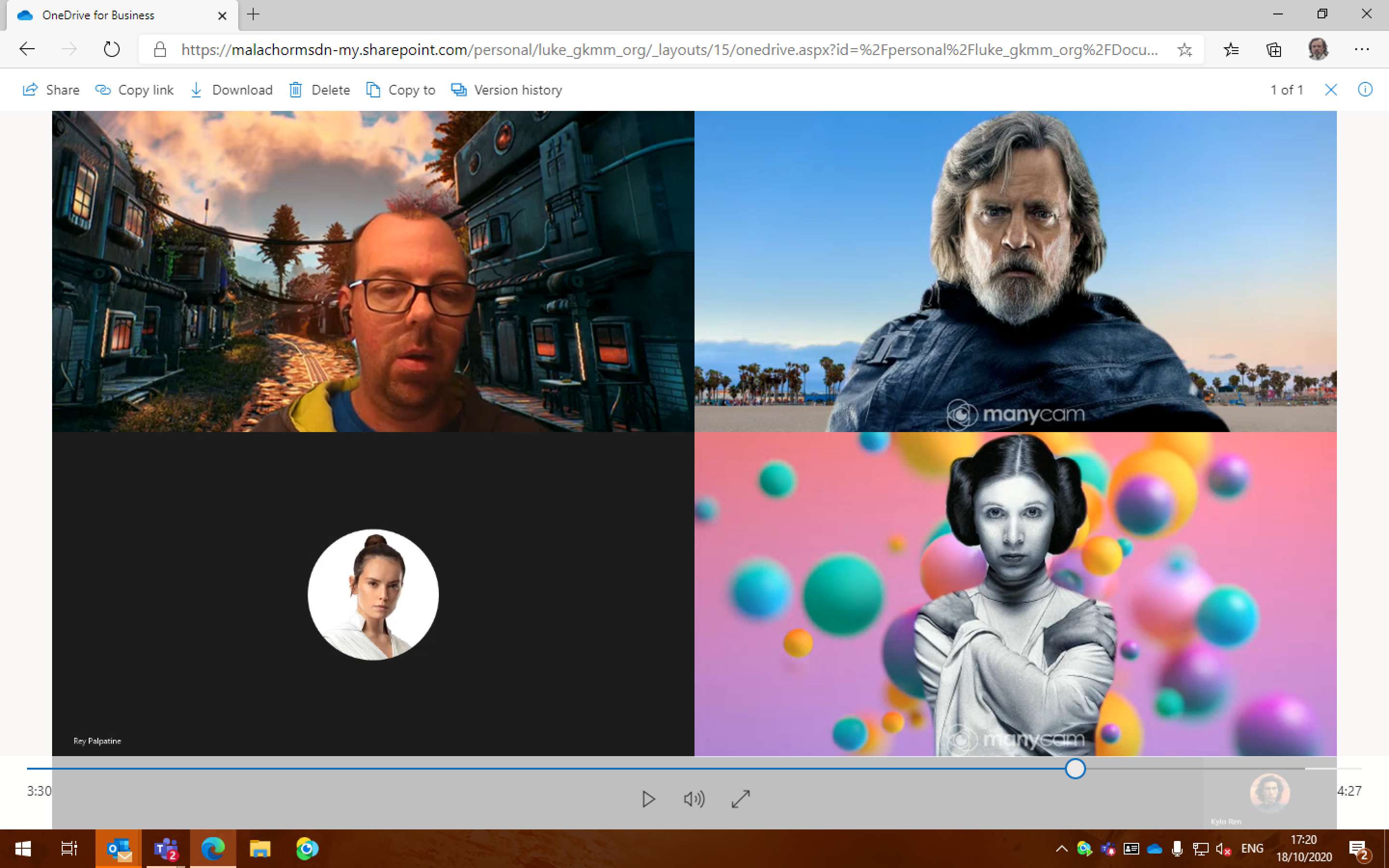
Task: Click the Share icon in toolbar
Action: tap(30, 90)
